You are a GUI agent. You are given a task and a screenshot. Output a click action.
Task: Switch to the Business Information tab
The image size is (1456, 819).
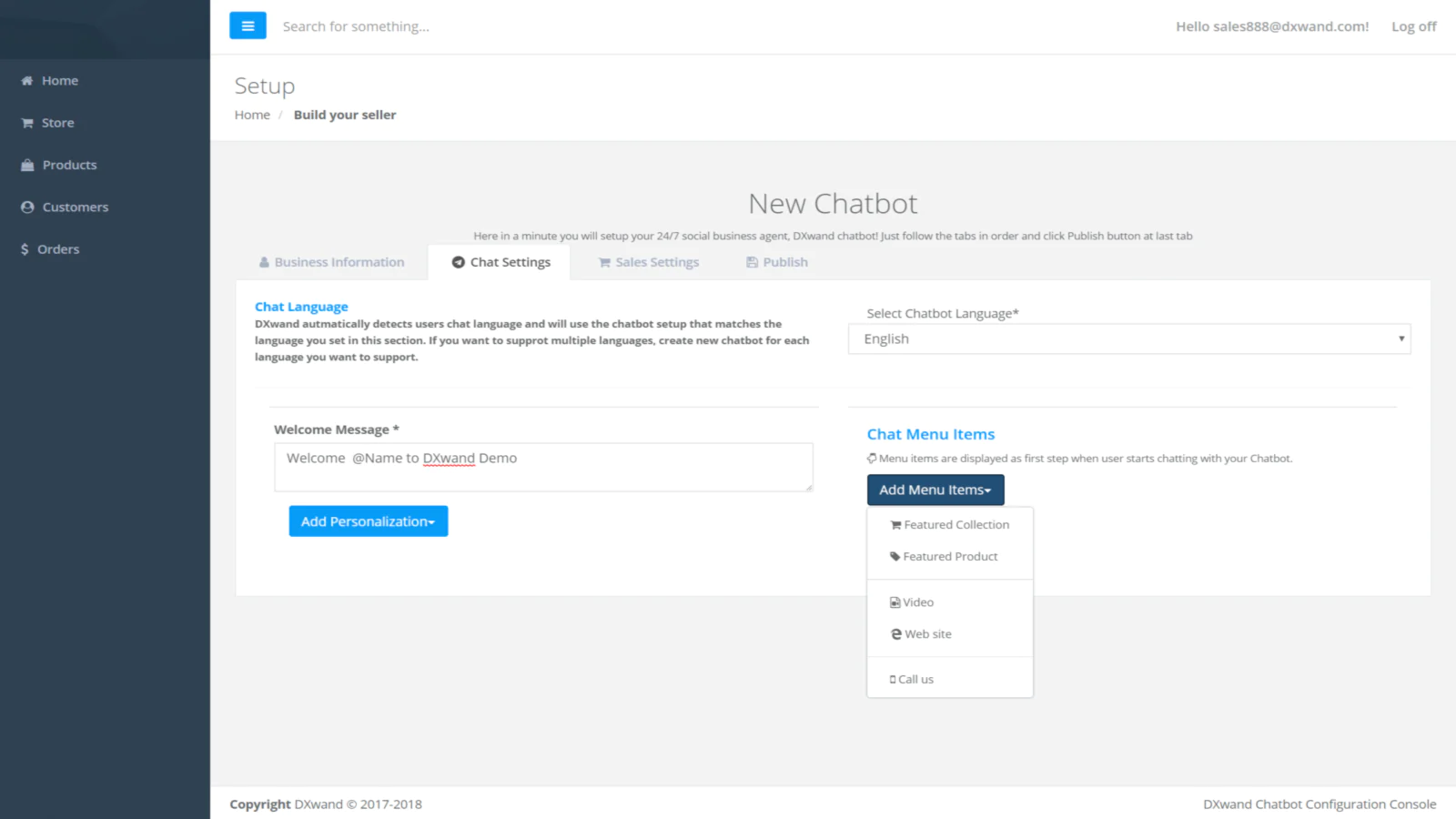pos(331,262)
